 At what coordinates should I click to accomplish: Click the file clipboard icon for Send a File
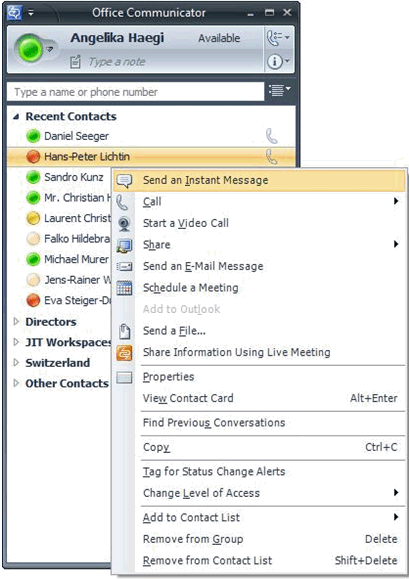[124, 331]
